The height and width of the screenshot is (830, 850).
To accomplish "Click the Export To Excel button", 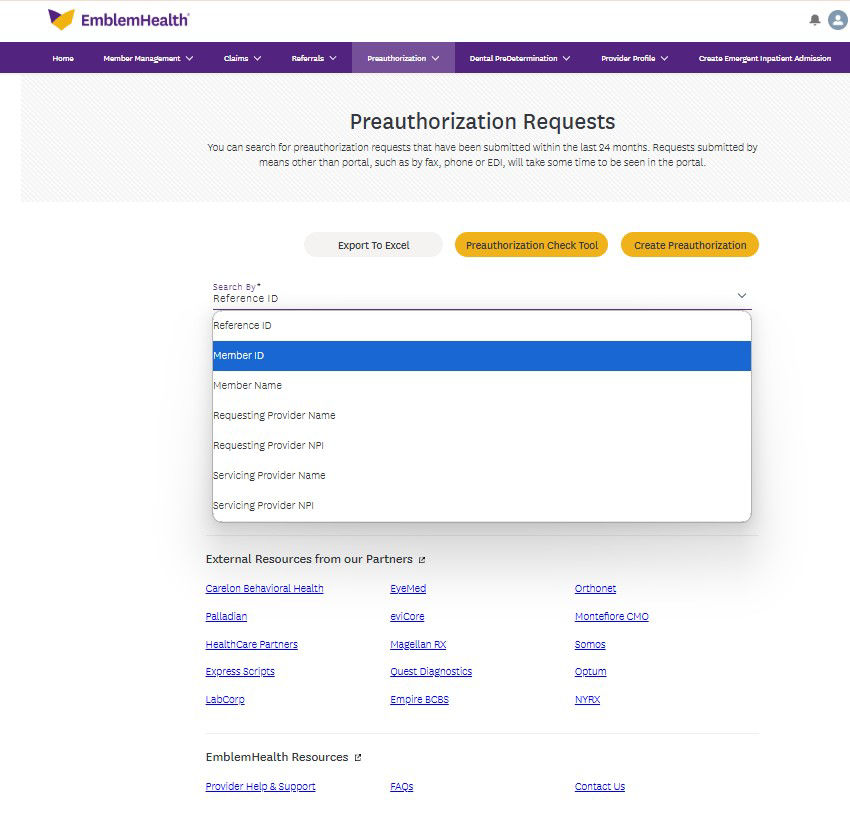I will (x=374, y=245).
